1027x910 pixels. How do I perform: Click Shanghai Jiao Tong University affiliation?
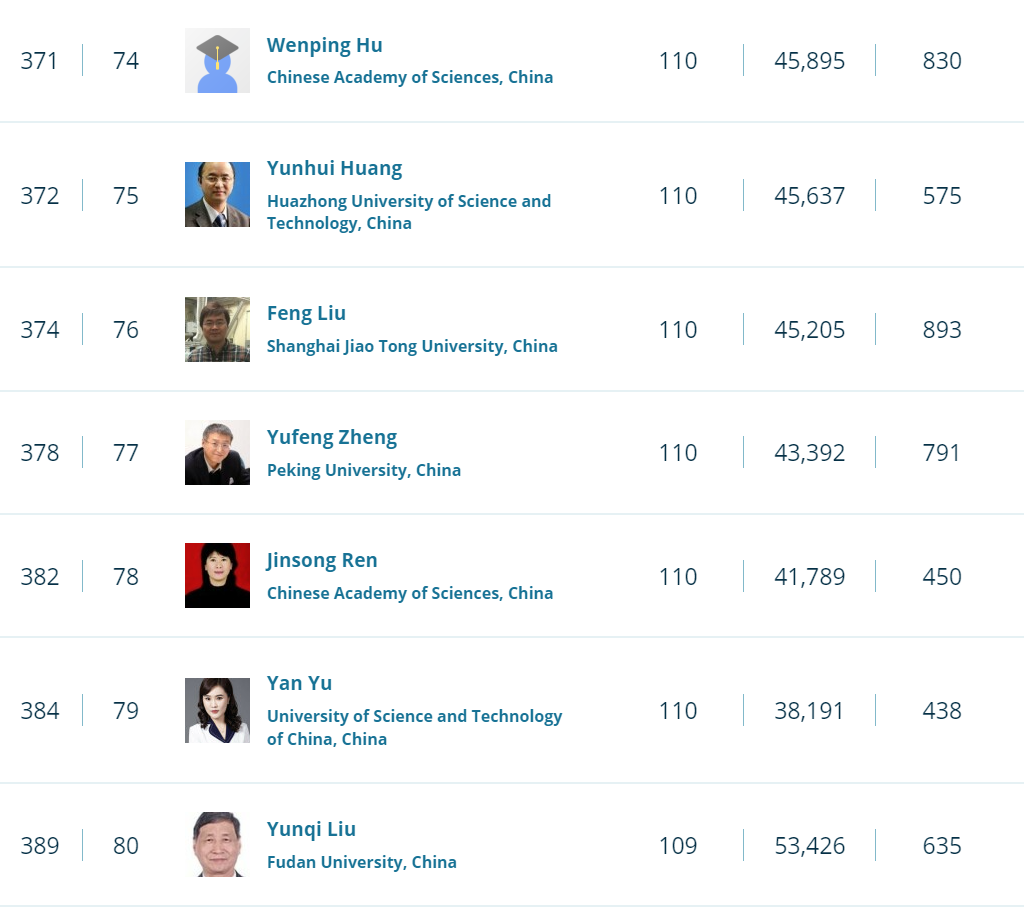412,346
